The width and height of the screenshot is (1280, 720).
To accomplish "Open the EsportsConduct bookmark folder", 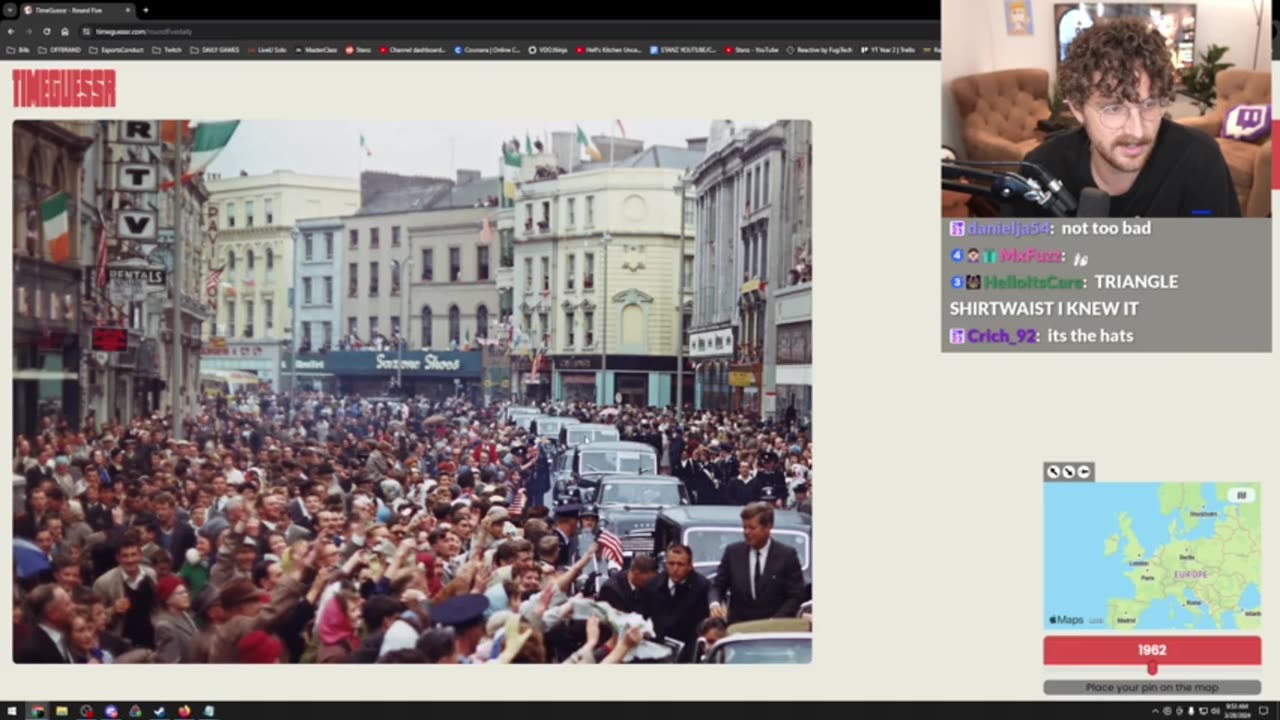I will (115, 49).
